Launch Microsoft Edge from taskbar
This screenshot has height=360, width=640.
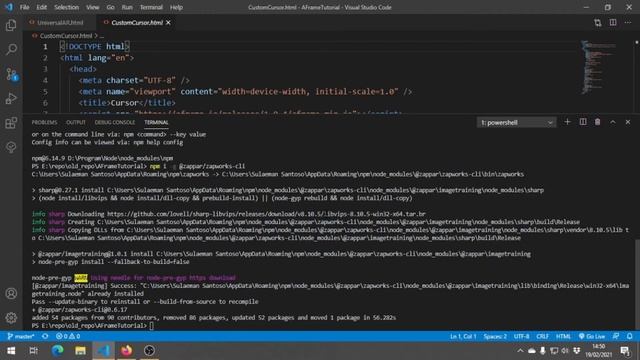[x=57, y=351]
